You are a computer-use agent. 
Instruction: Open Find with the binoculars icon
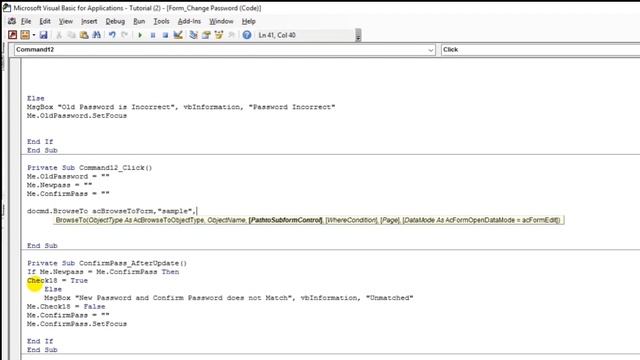click(x=97, y=35)
